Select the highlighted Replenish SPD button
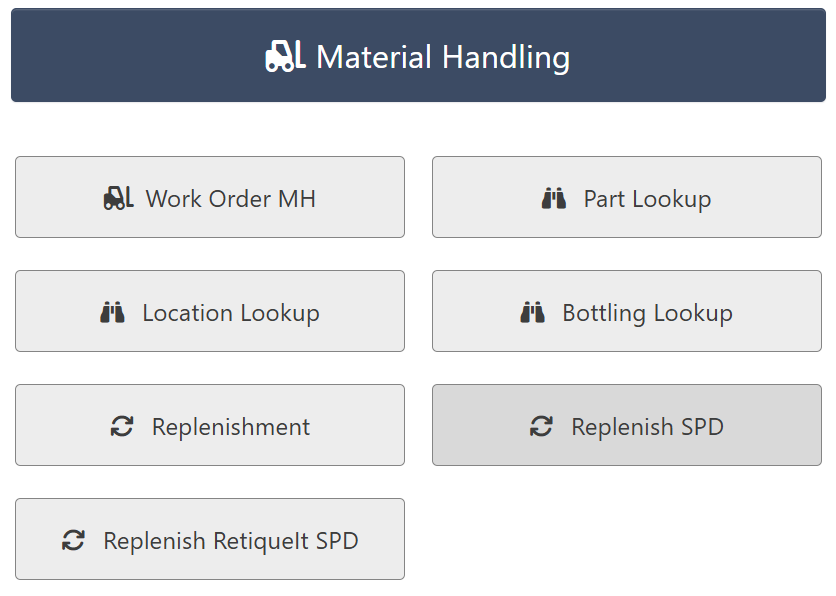 (627, 425)
